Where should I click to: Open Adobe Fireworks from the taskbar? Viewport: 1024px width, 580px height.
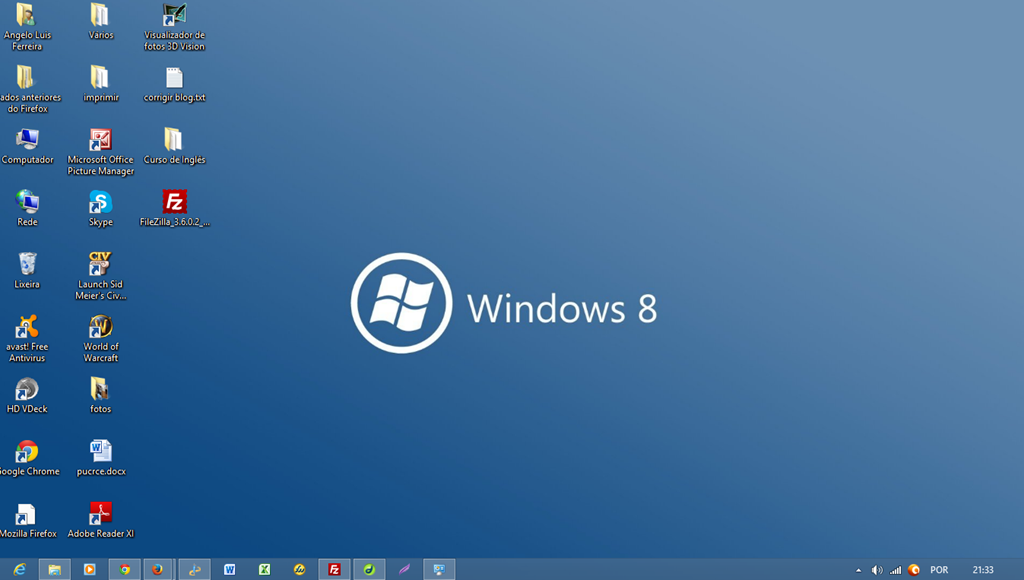pyautogui.click(x=299, y=570)
